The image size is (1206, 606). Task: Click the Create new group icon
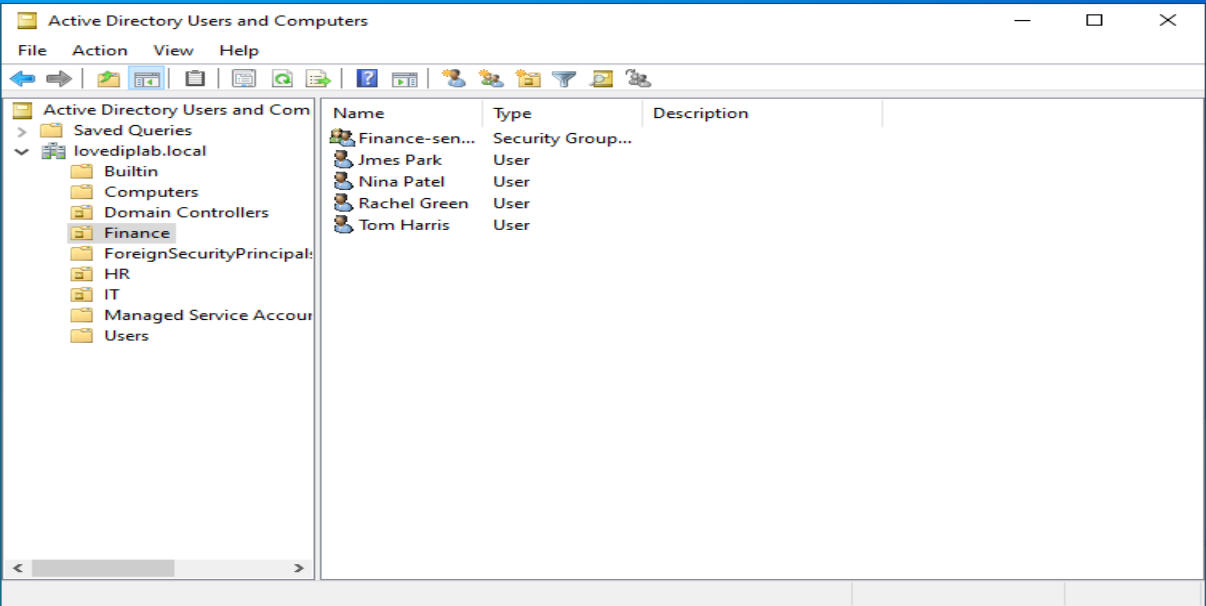491,79
